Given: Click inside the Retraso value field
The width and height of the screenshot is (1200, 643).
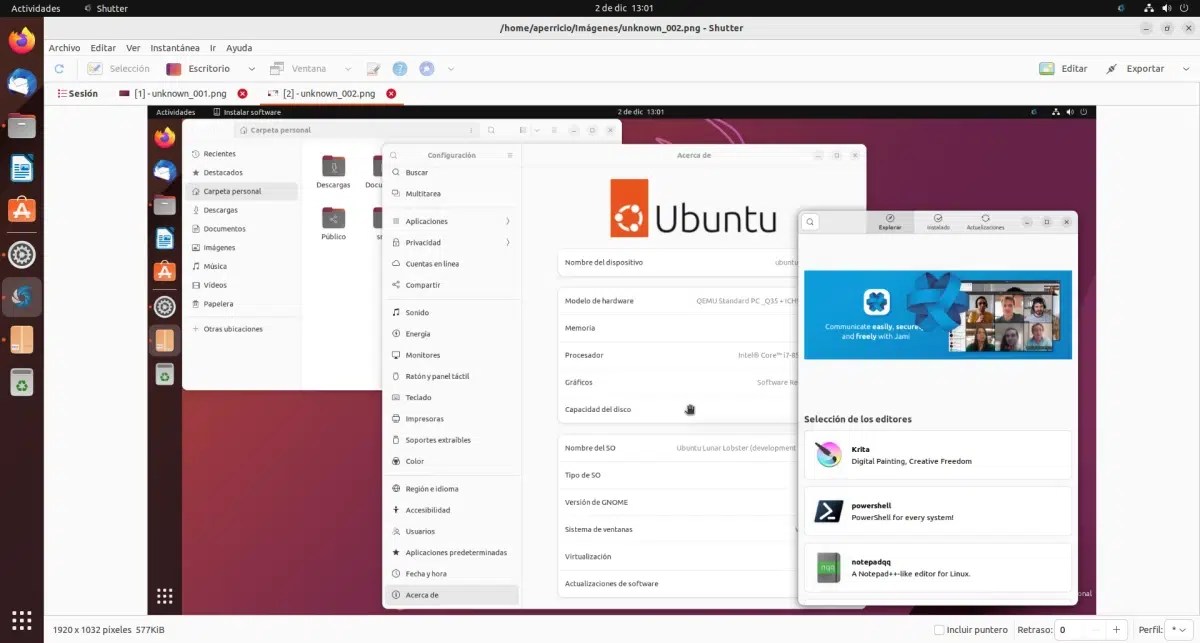Looking at the screenshot, I should [x=1065, y=629].
